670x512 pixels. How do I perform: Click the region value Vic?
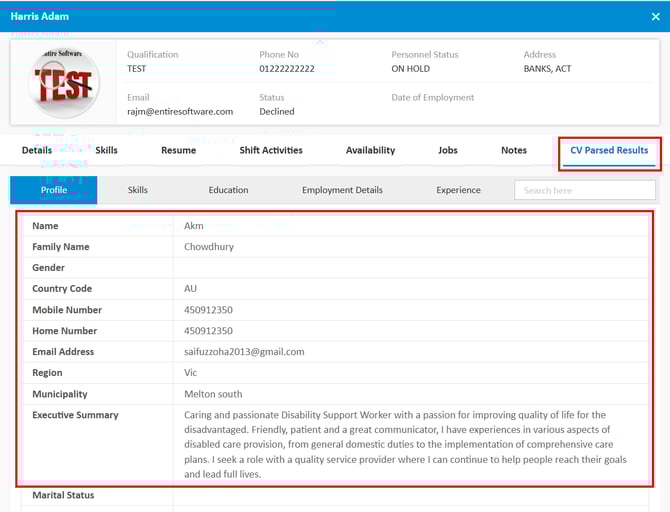(190, 373)
